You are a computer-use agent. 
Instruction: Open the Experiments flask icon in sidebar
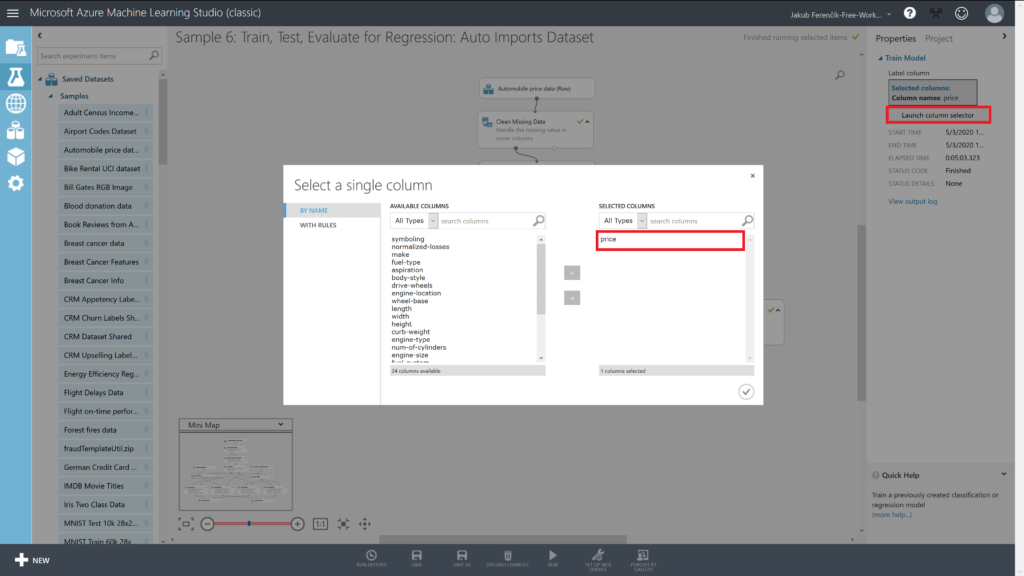[x=15, y=76]
